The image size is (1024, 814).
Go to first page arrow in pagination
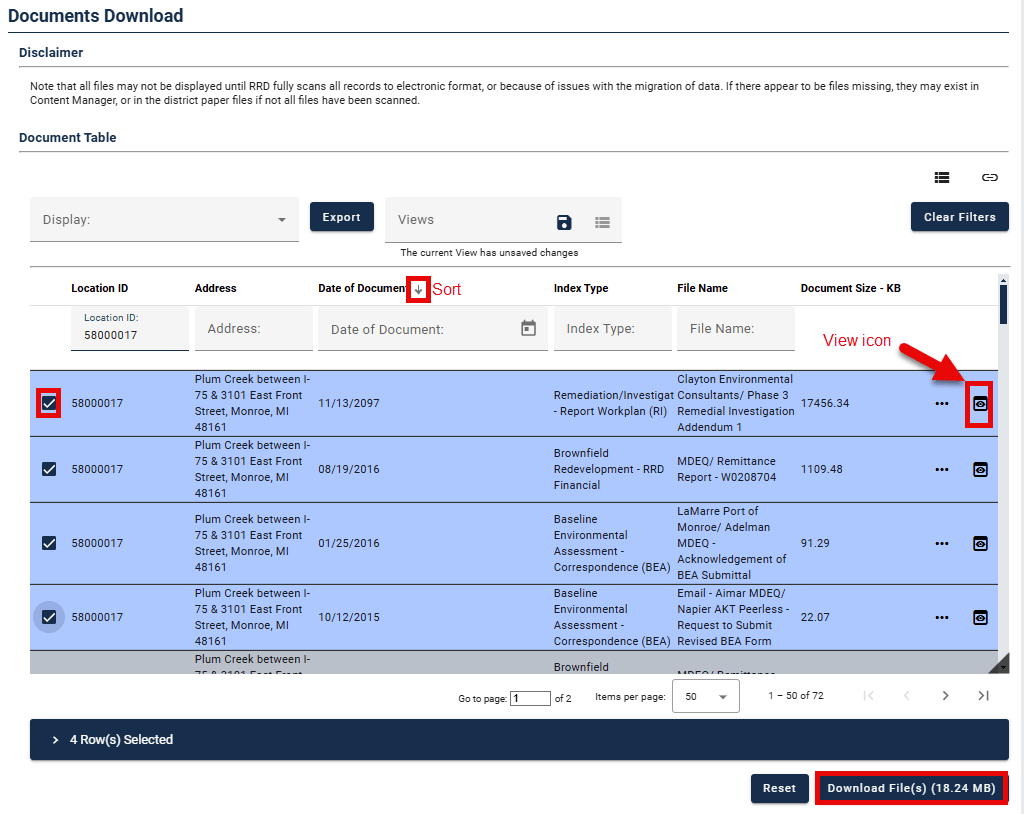868,696
